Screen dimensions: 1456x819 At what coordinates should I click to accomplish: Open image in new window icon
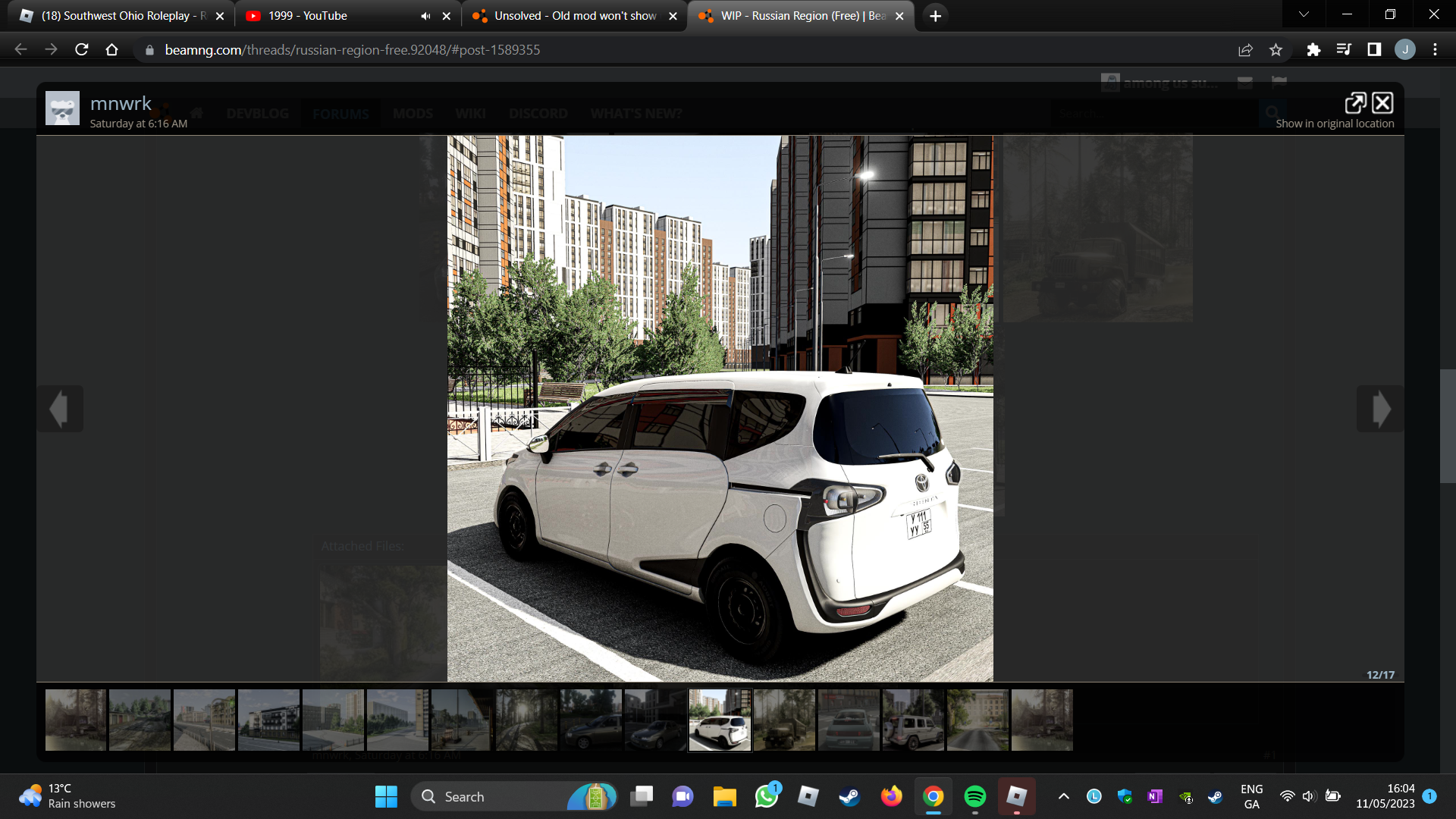(1355, 102)
